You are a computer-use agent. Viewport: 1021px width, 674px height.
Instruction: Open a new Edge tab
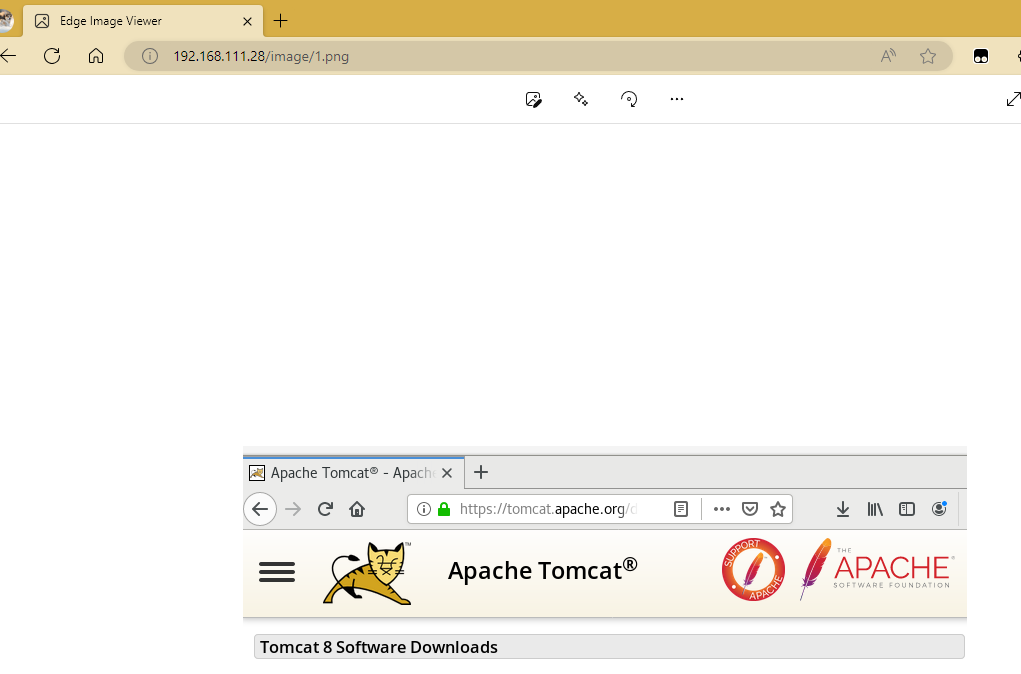pos(281,21)
